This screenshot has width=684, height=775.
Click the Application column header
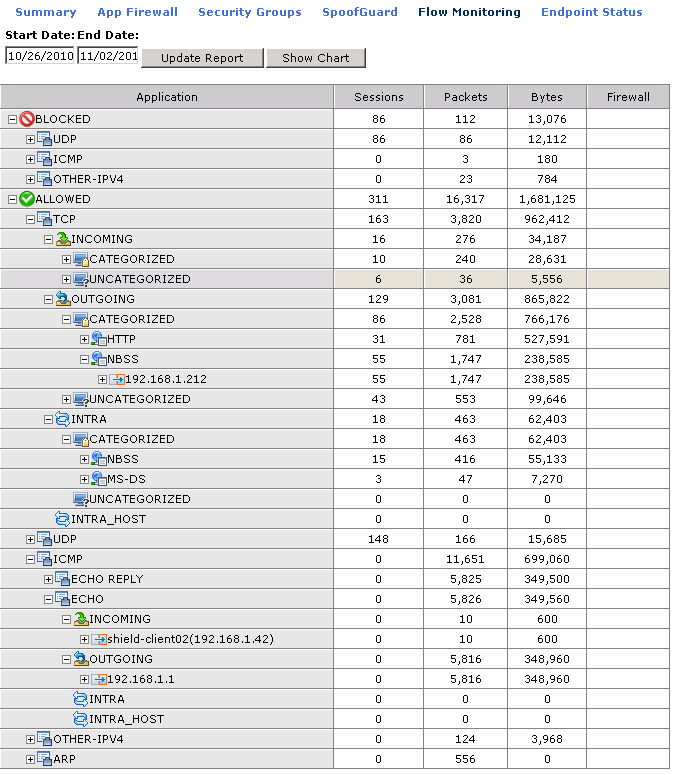tap(167, 97)
